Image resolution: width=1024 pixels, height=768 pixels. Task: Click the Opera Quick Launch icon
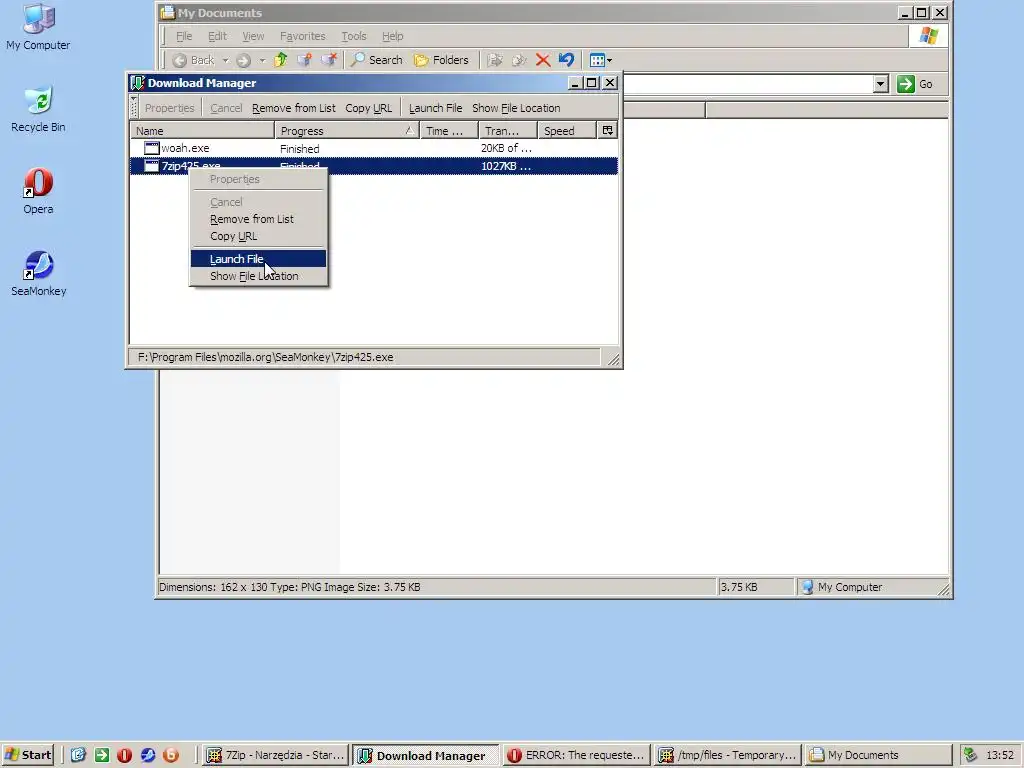pos(125,756)
